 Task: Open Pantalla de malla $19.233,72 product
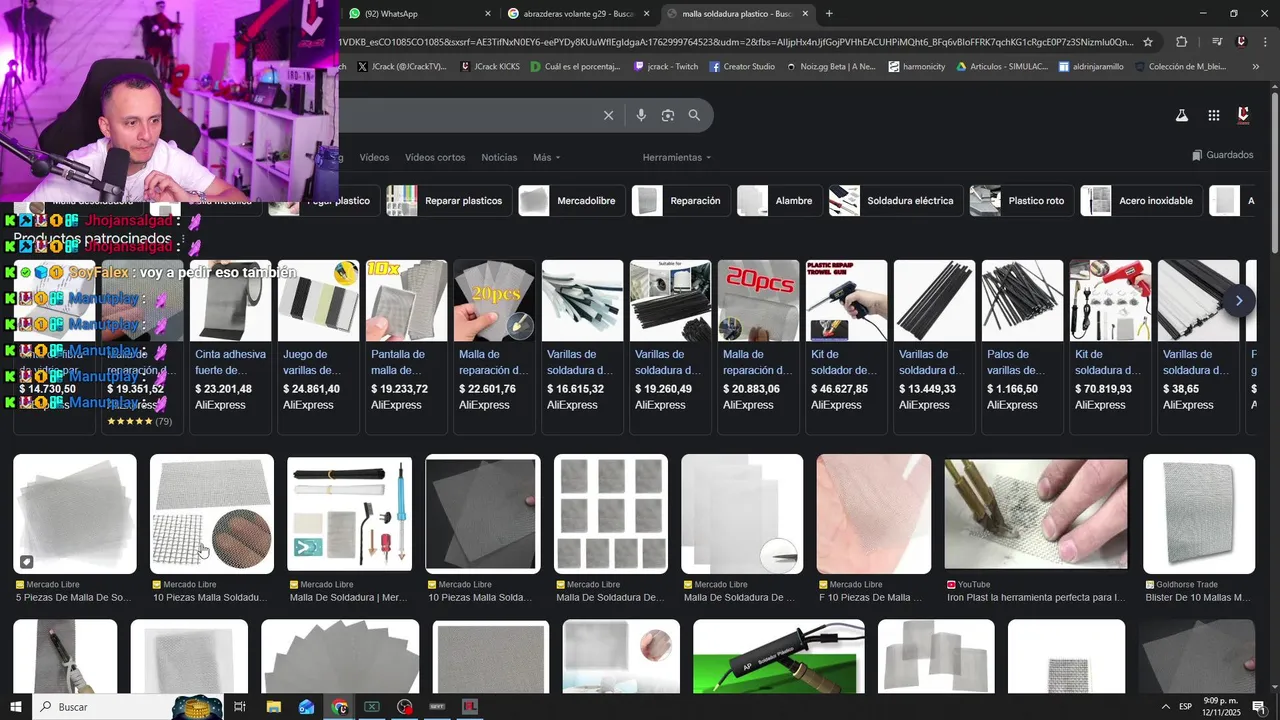[406, 346]
